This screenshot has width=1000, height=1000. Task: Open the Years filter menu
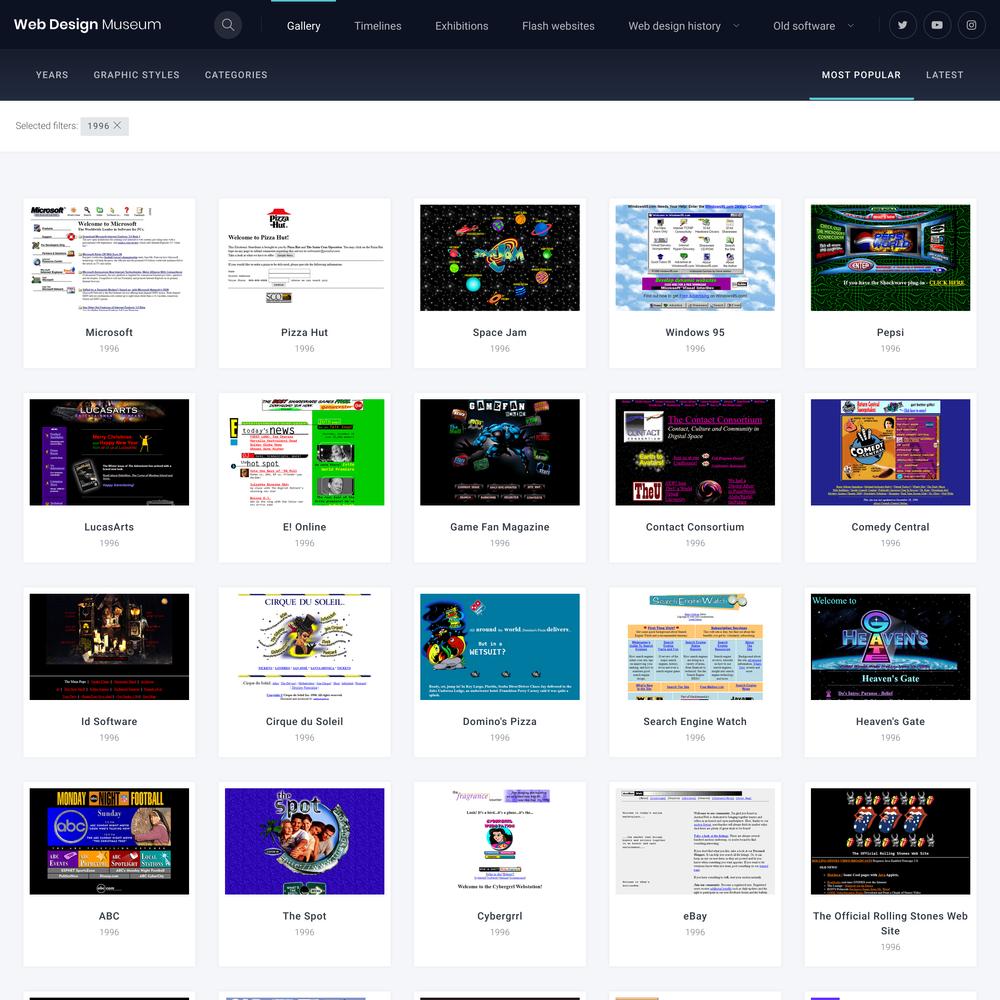coord(52,75)
